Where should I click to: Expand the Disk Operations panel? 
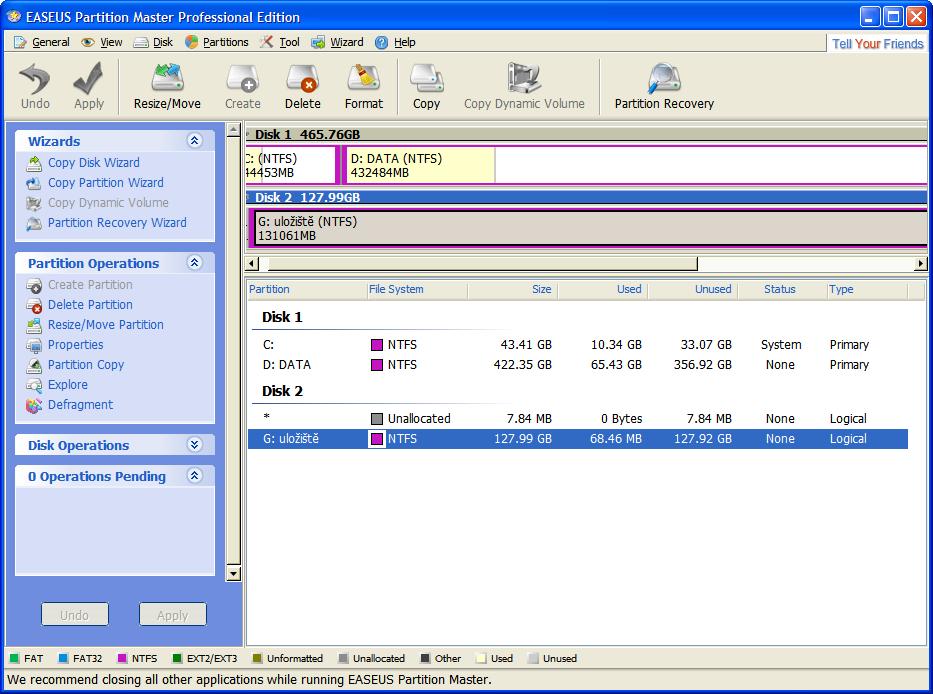(195, 445)
